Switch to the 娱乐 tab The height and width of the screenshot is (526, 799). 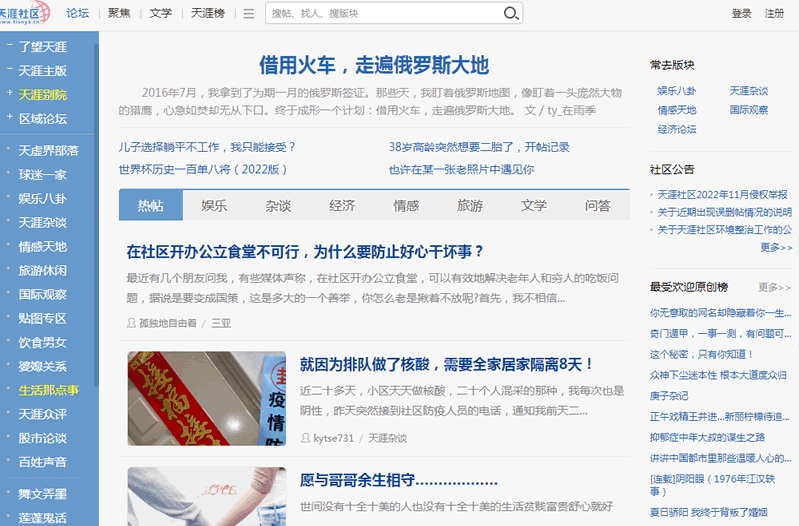coord(214,205)
